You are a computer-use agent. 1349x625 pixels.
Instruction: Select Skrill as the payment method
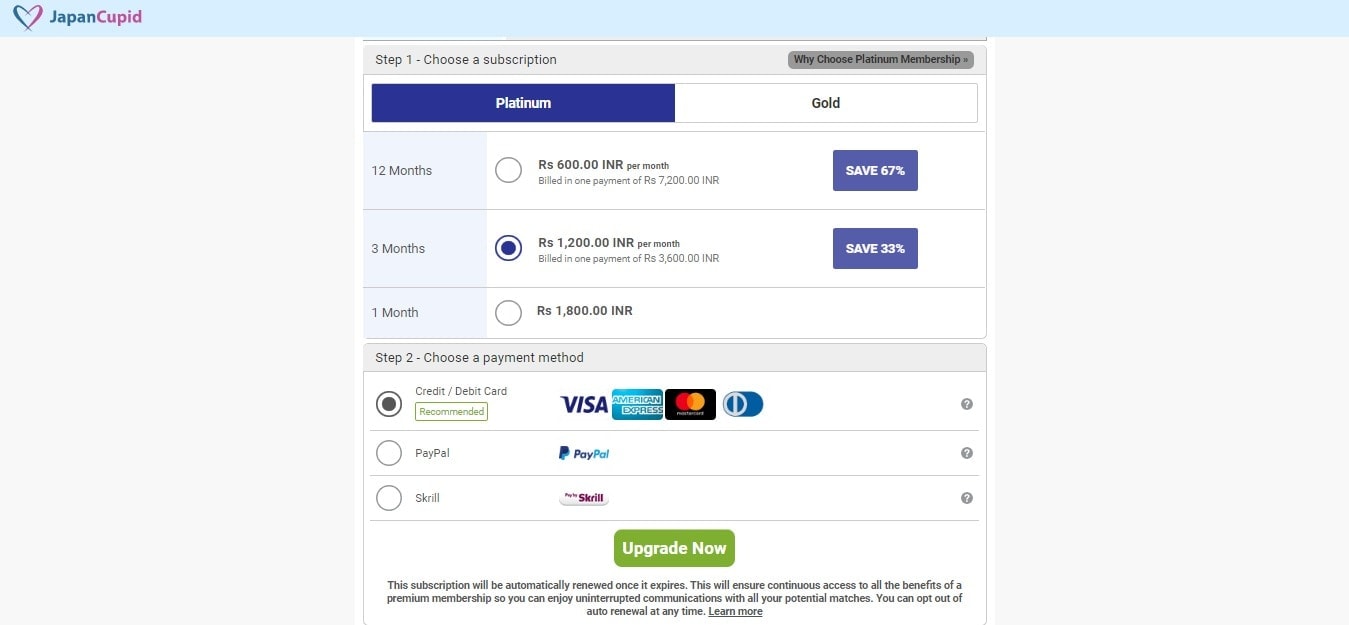[389, 497]
